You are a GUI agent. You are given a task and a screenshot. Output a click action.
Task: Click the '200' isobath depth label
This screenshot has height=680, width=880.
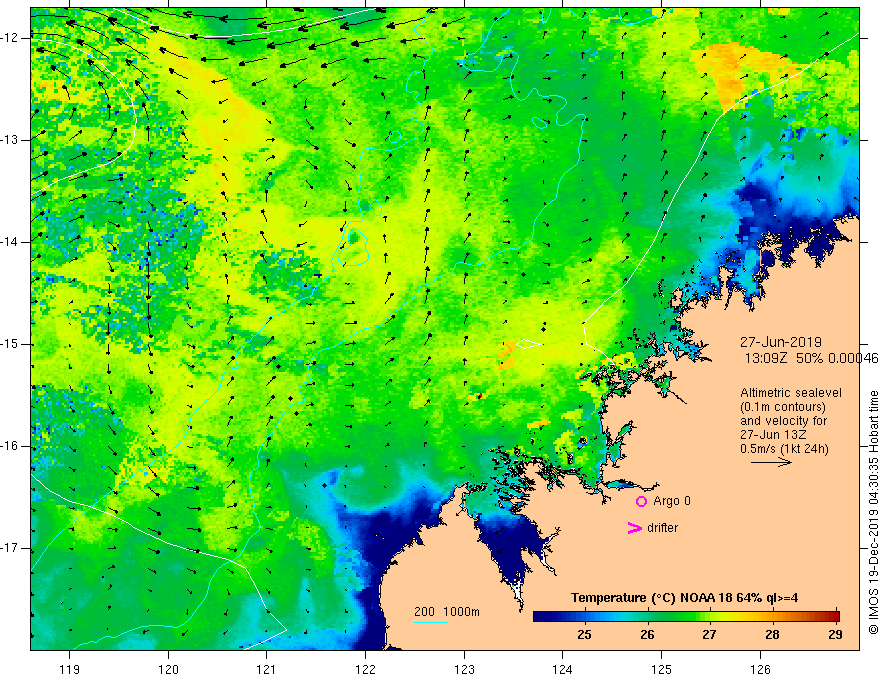(x=424, y=612)
